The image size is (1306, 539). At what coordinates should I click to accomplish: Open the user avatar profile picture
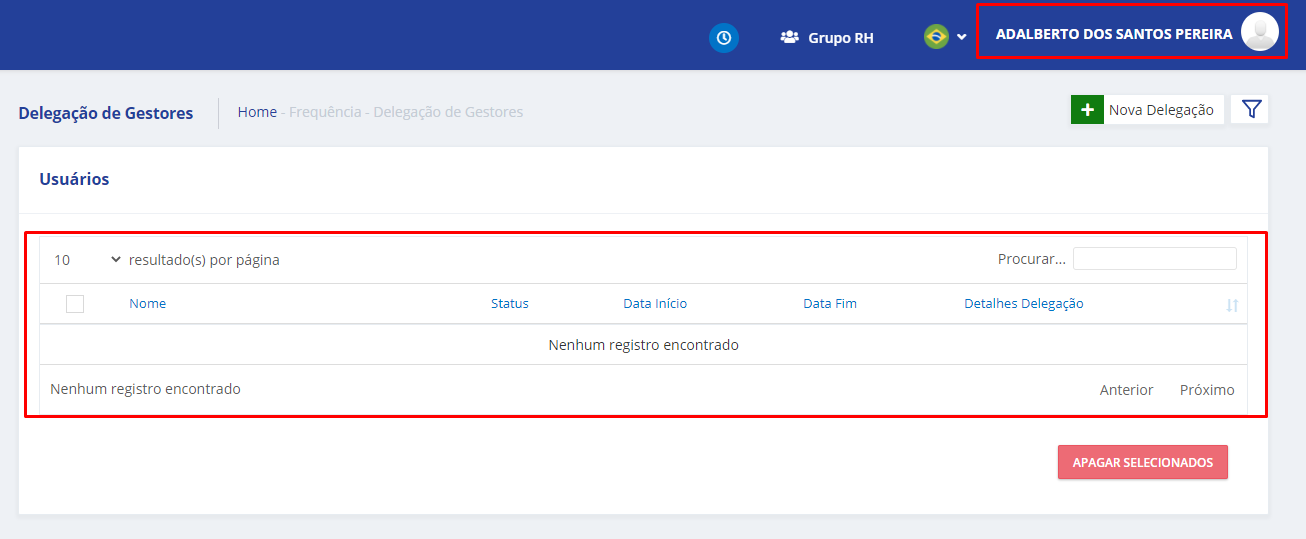[1259, 32]
